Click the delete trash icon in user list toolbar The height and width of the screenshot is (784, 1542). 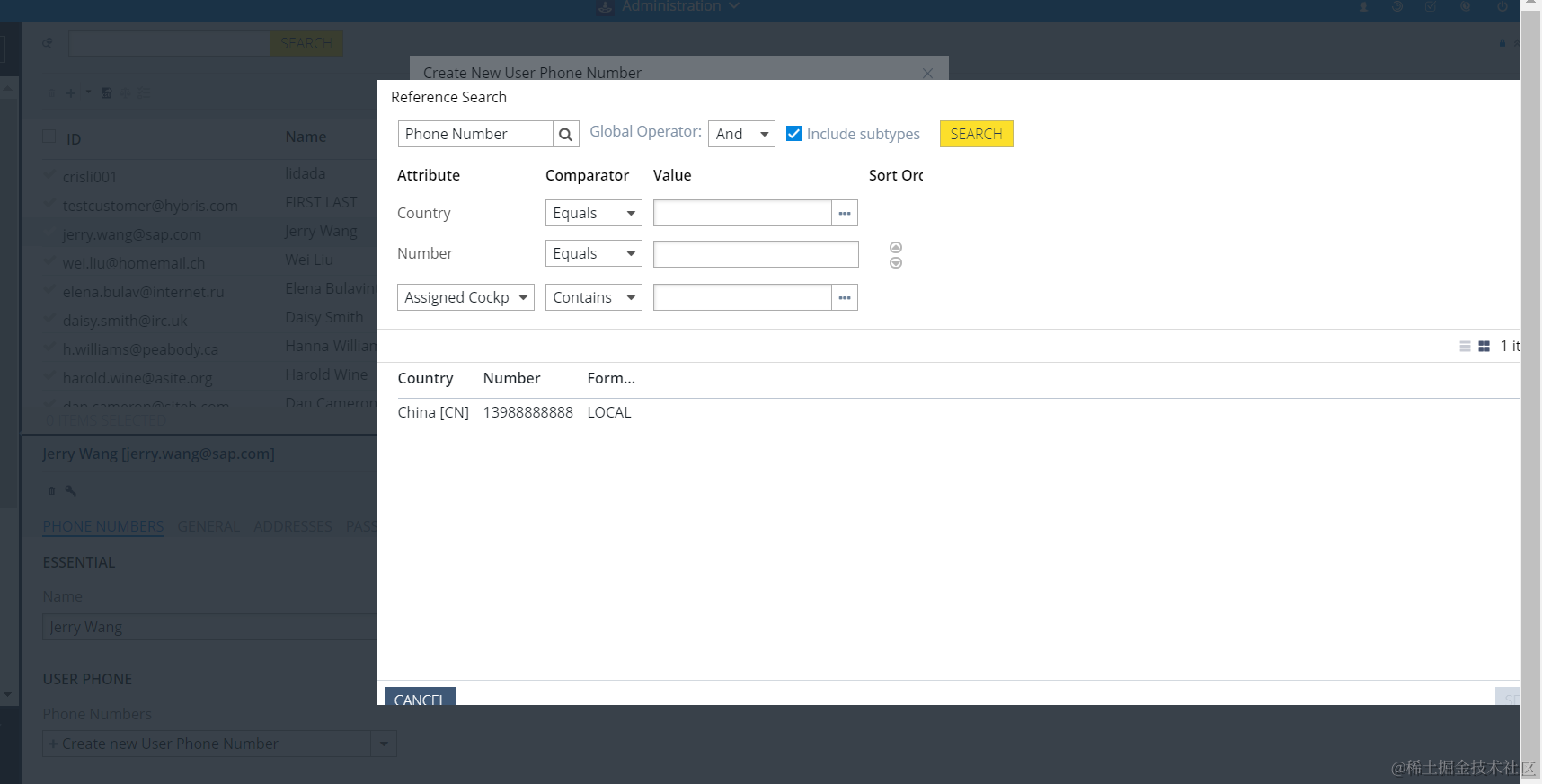point(51,92)
